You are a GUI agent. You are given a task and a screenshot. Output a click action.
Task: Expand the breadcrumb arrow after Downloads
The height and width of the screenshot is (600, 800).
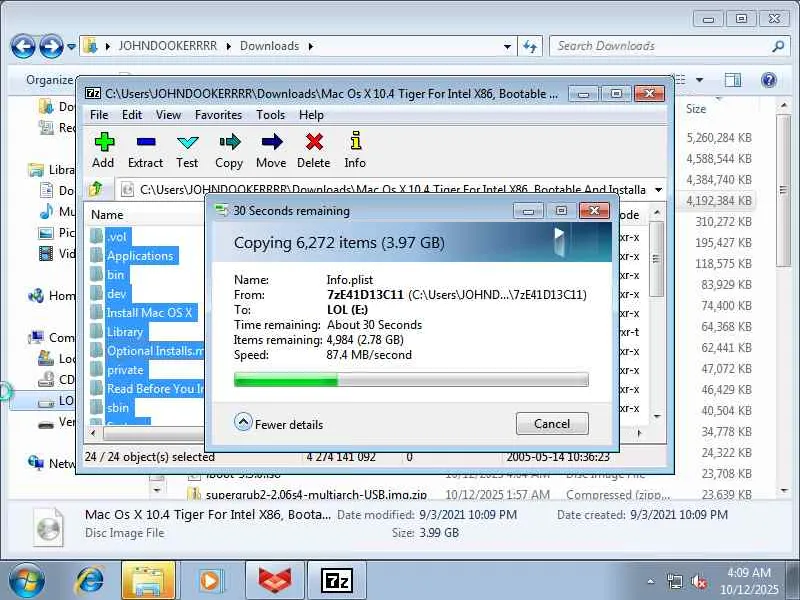pyautogui.click(x=311, y=46)
